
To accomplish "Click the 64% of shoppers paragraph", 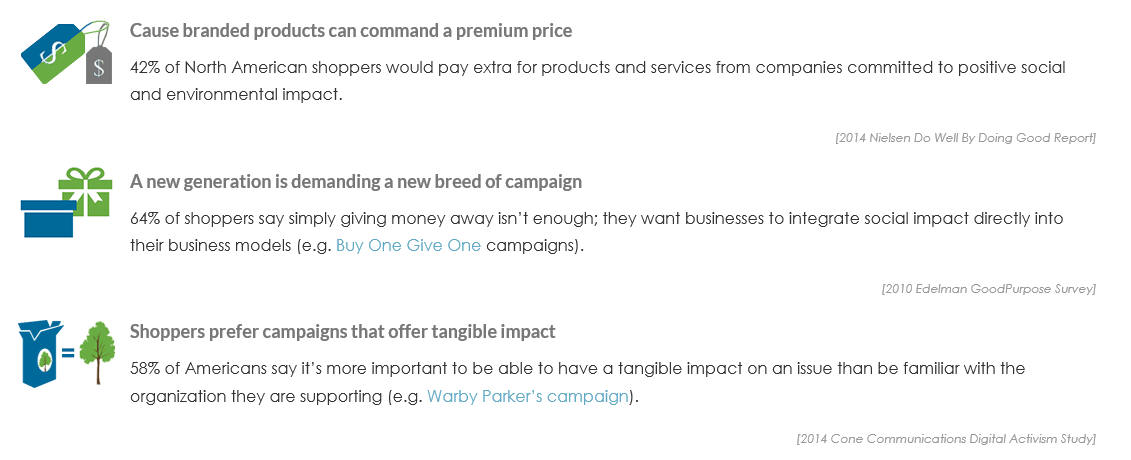I will (x=597, y=231).
